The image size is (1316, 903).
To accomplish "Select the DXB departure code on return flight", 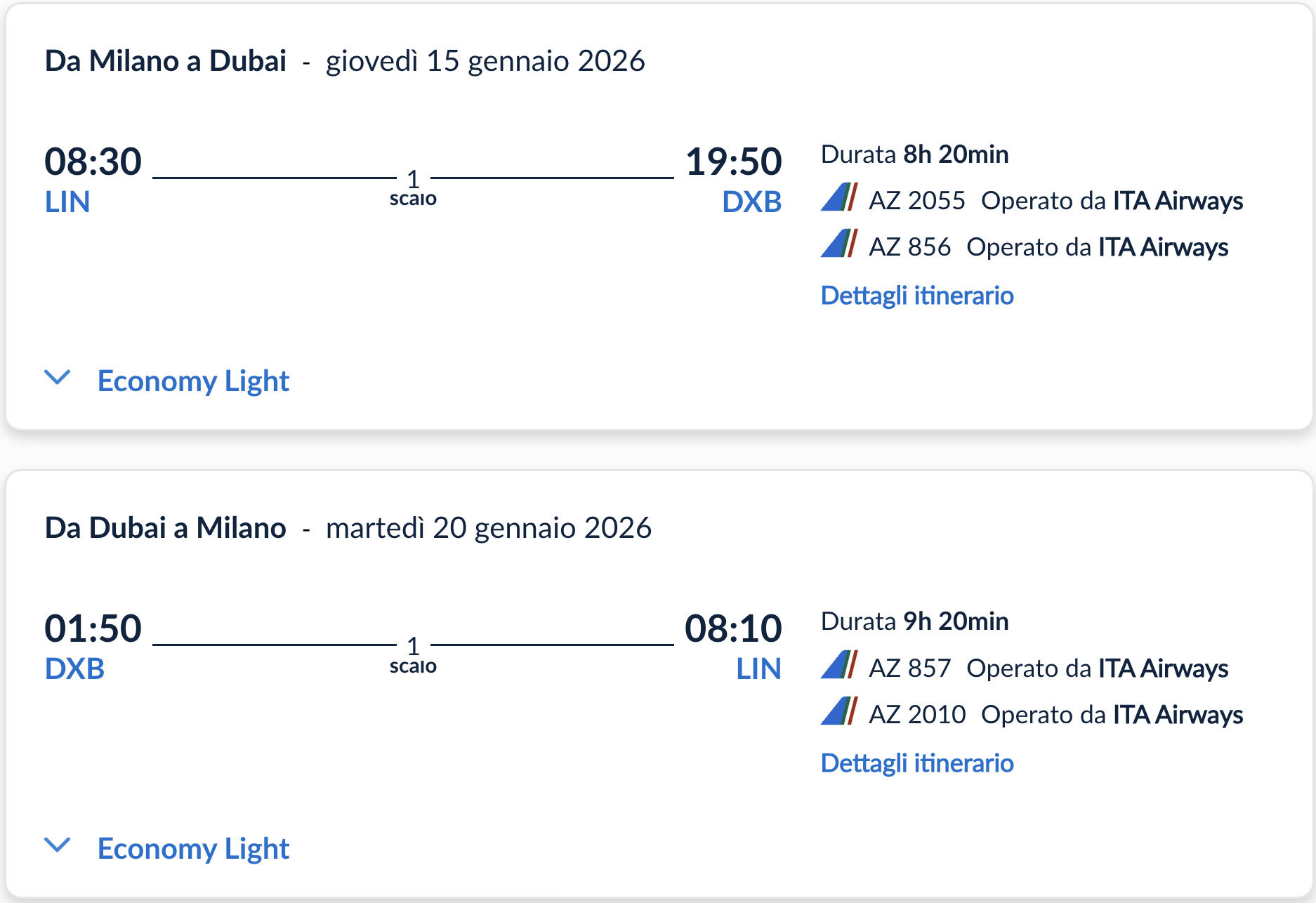I will tap(74, 669).
